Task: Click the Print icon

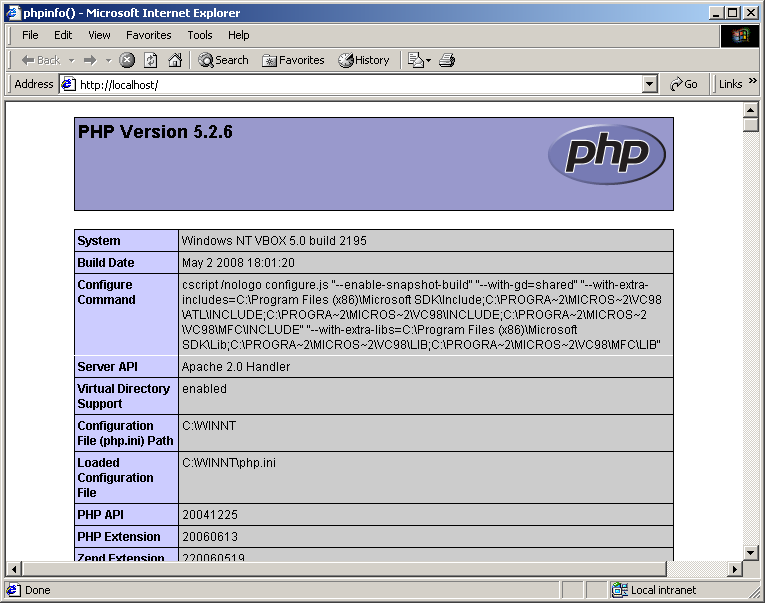Action: (447, 60)
